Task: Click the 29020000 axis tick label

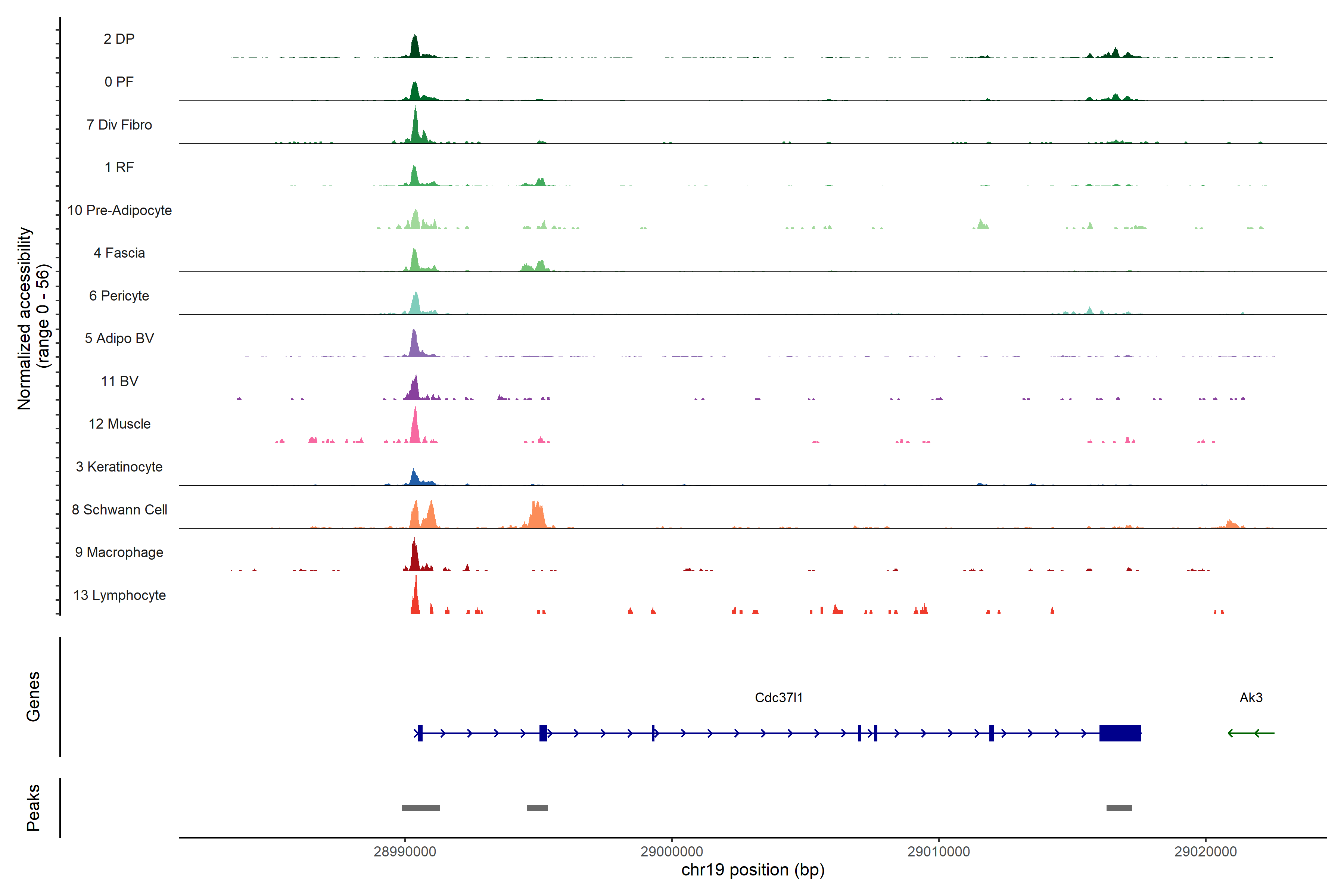Action: (1205, 852)
